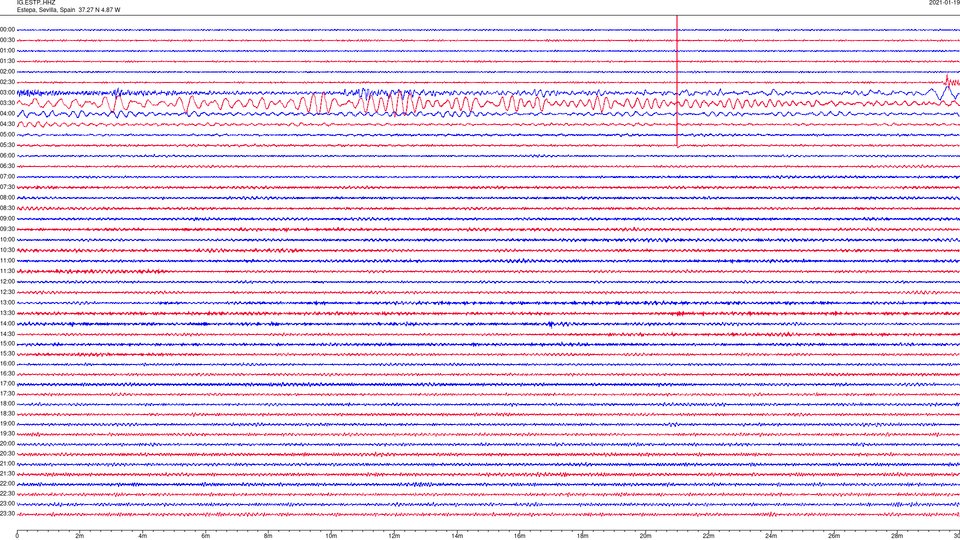This screenshot has height=540, width=960.
Task: Select the 21:00 trace time label
Action: (x=7, y=463)
